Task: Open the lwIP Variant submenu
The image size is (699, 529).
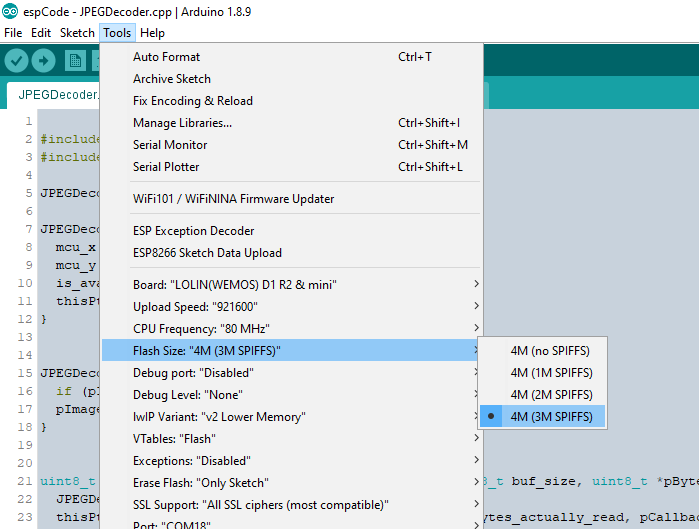Action: [292, 417]
